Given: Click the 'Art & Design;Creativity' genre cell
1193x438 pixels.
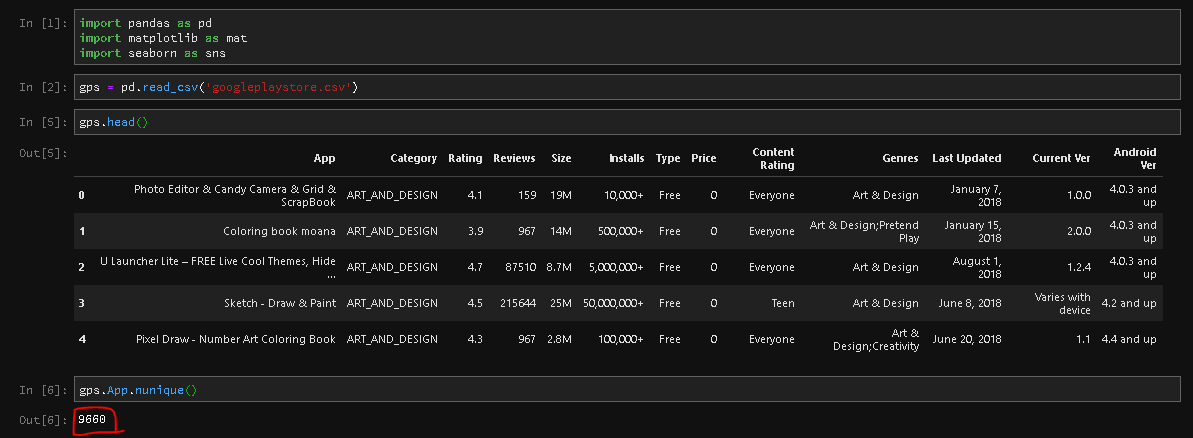Looking at the screenshot, I should 875,339.
